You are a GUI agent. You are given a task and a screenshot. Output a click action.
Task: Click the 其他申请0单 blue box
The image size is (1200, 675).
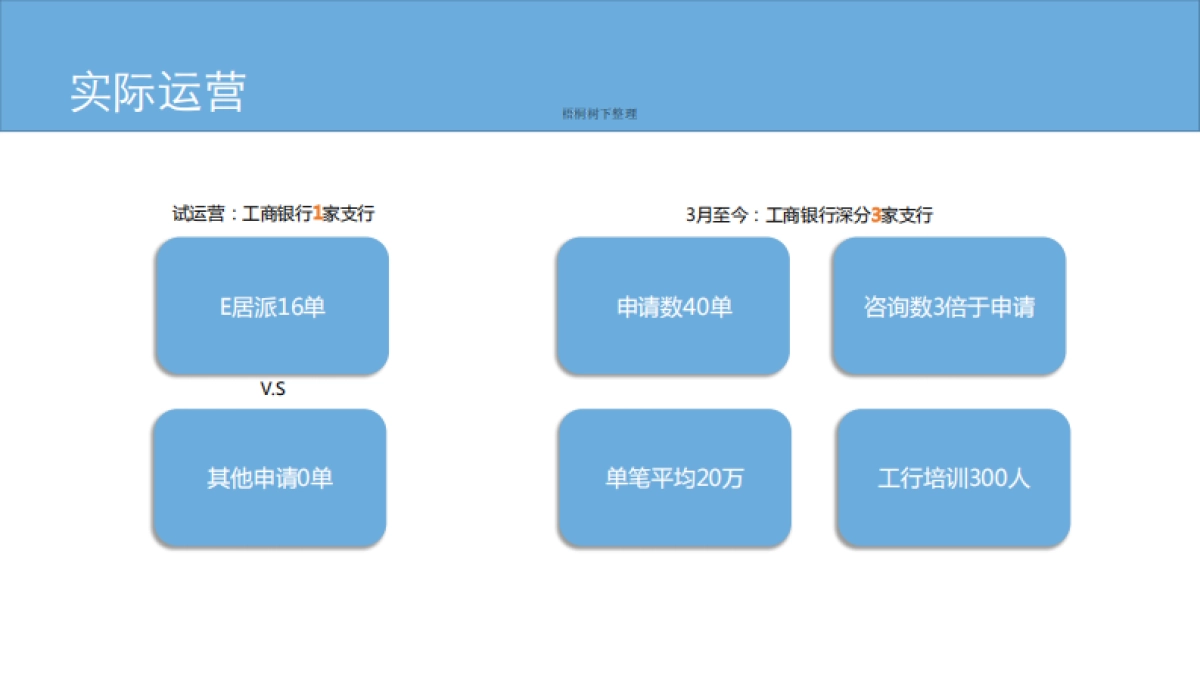pyautogui.click(x=270, y=477)
